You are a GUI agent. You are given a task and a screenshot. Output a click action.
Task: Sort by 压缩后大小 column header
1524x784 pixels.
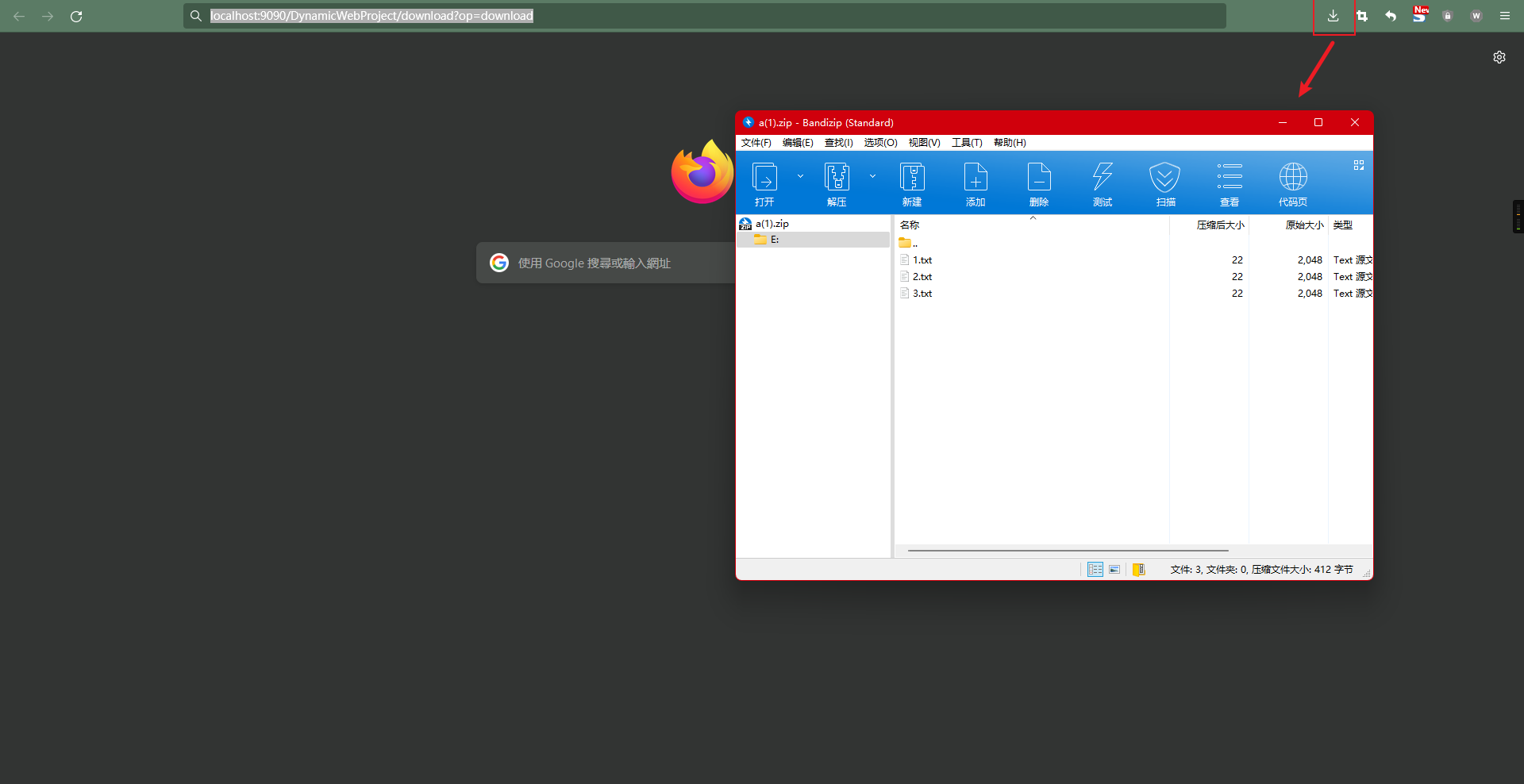point(1220,225)
